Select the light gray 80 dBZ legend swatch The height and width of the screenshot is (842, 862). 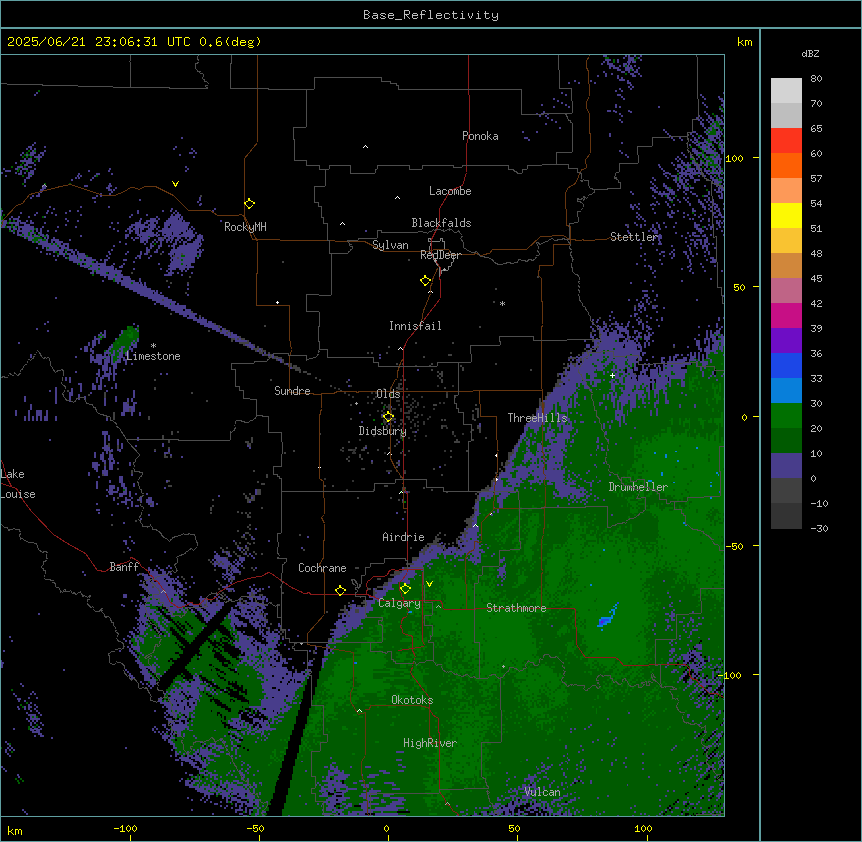pyautogui.click(x=786, y=91)
